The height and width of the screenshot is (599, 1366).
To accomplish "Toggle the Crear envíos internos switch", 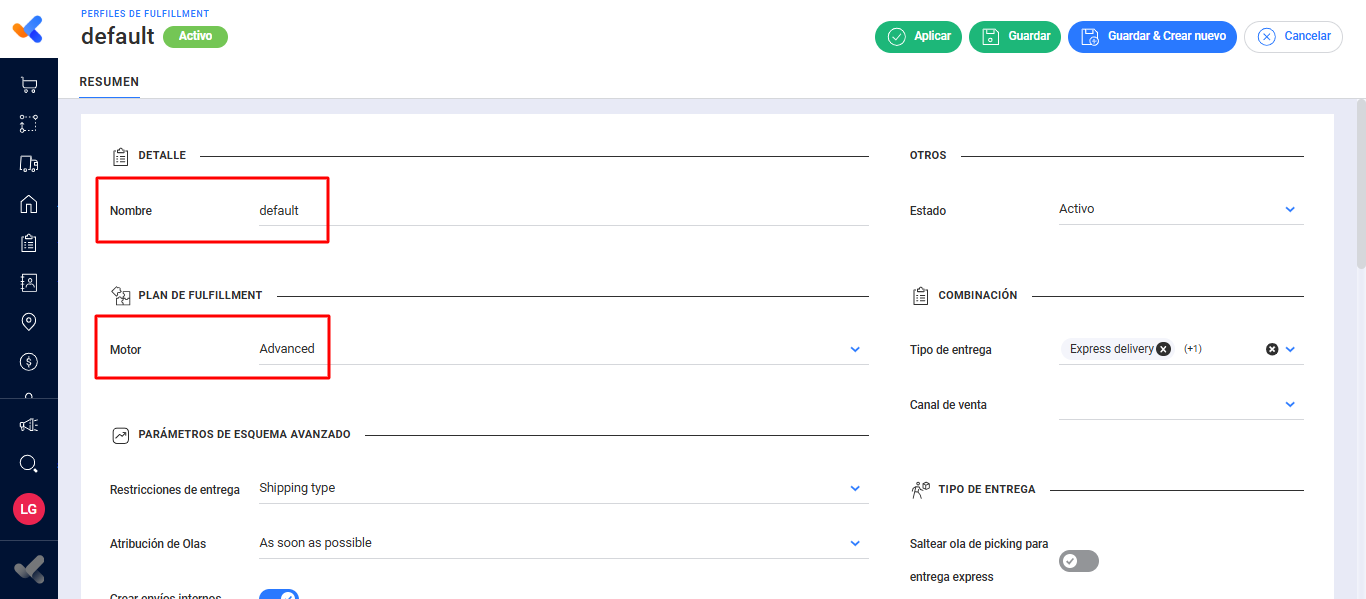I will pyautogui.click(x=279, y=596).
